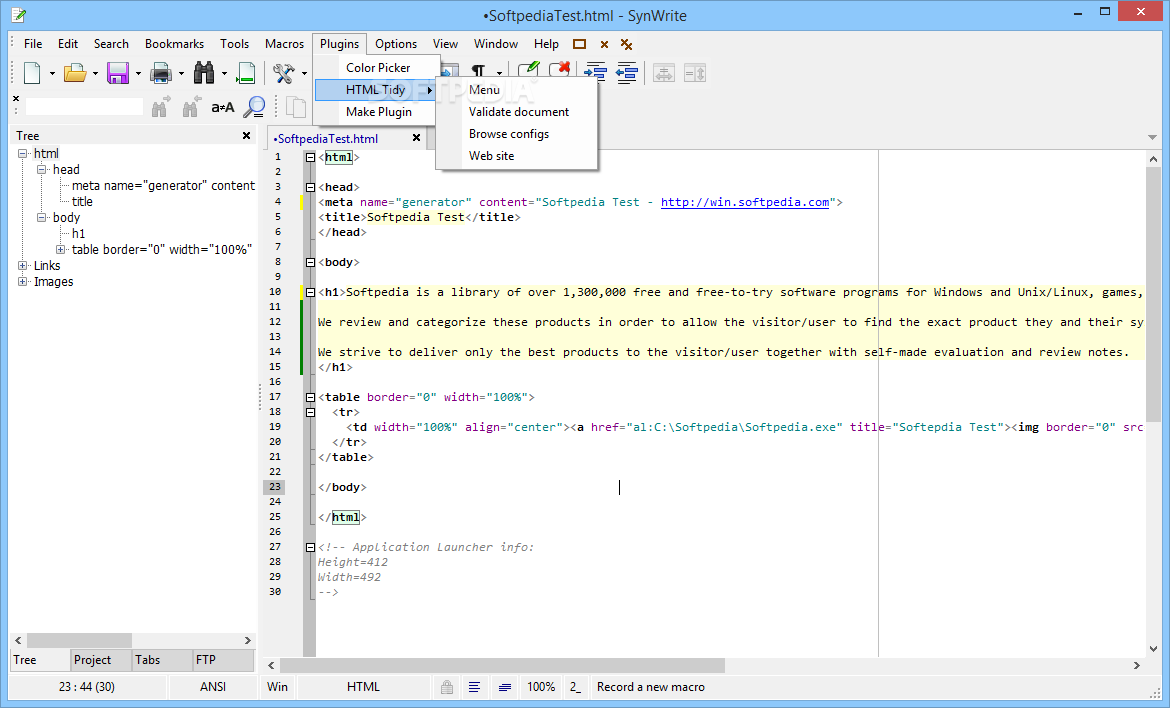This screenshot has width=1170, height=708.
Task: Click the New file icon
Action: [32, 73]
